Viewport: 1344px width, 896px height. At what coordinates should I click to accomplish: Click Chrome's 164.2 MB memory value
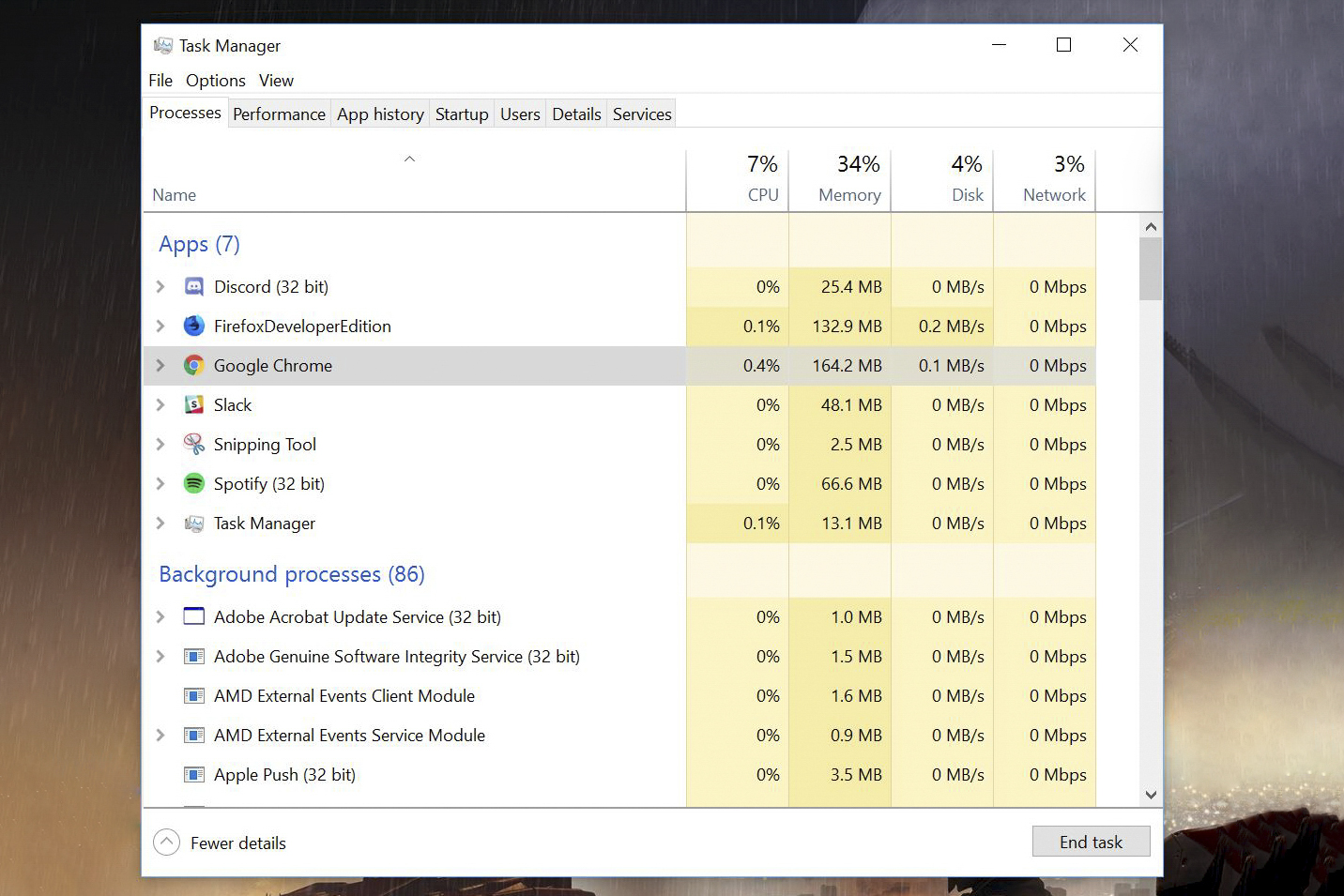847,366
